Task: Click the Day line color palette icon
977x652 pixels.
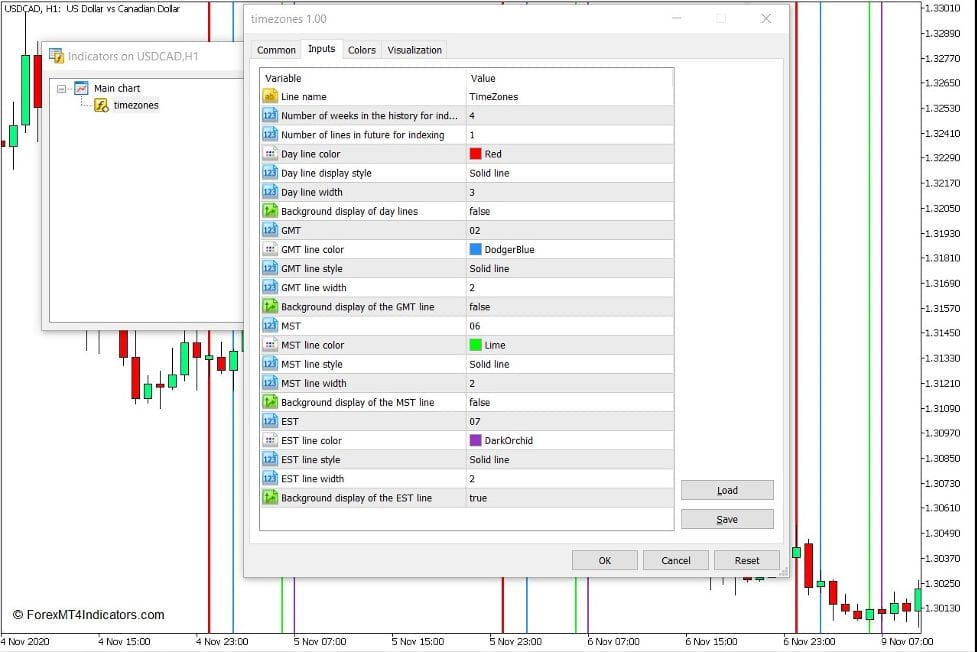Action: pos(270,154)
